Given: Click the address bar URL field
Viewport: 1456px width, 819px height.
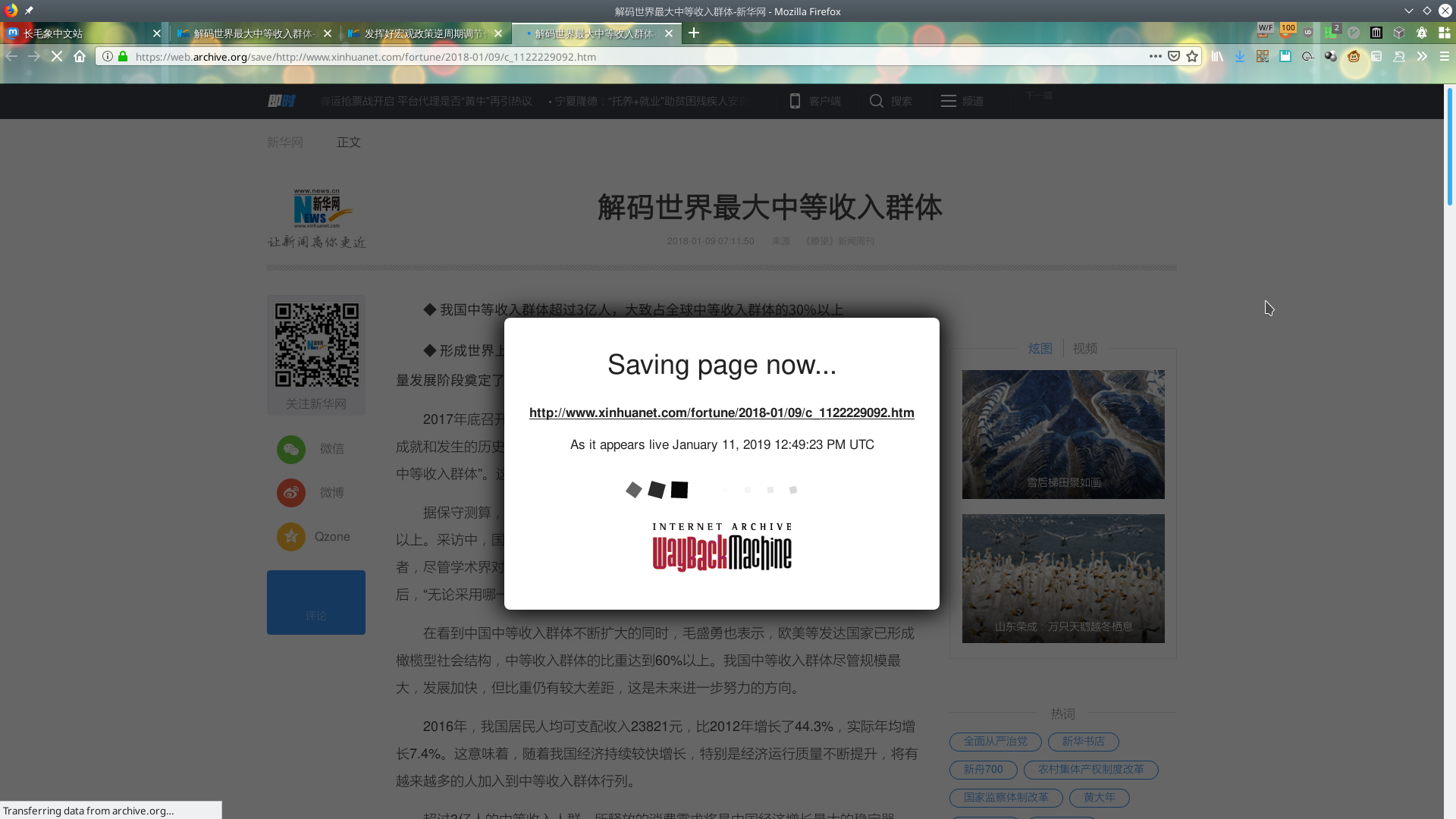Looking at the screenshot, I should [607, 57].
